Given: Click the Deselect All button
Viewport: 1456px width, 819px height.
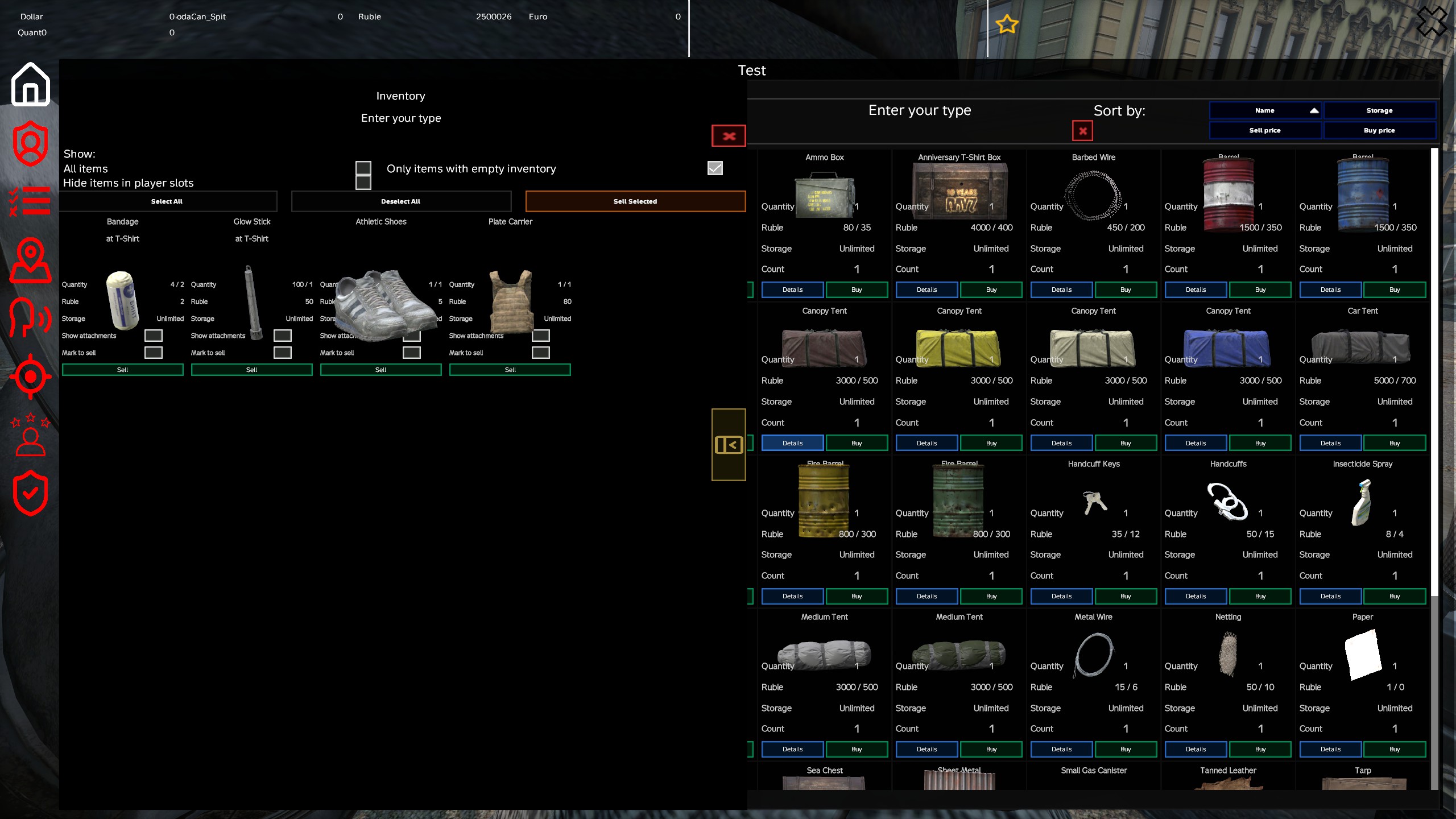Looking at the screenshot, I should coord(401,201).
